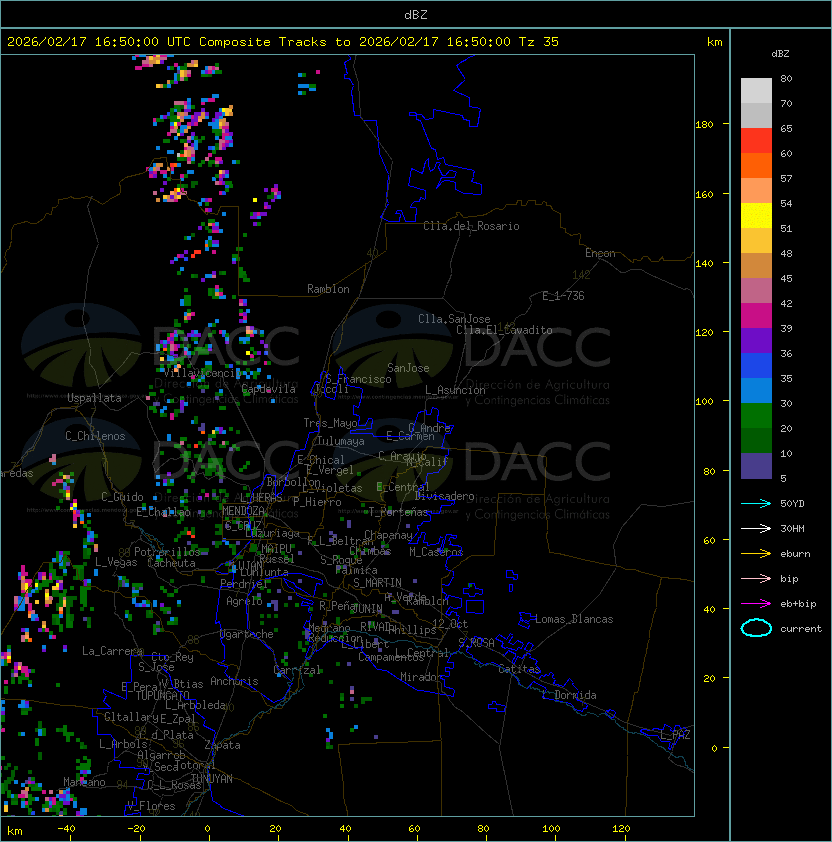This screenshot has height=842, width=832.
Task: Choose the gold 48 dBZ swatch
Action: tap(756, 241)
